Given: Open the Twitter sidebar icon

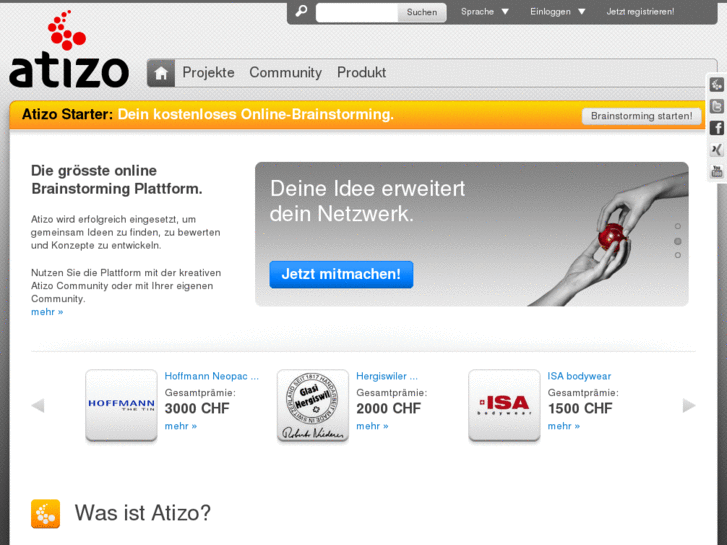Looking at the screenshot, I should point(717,106).
